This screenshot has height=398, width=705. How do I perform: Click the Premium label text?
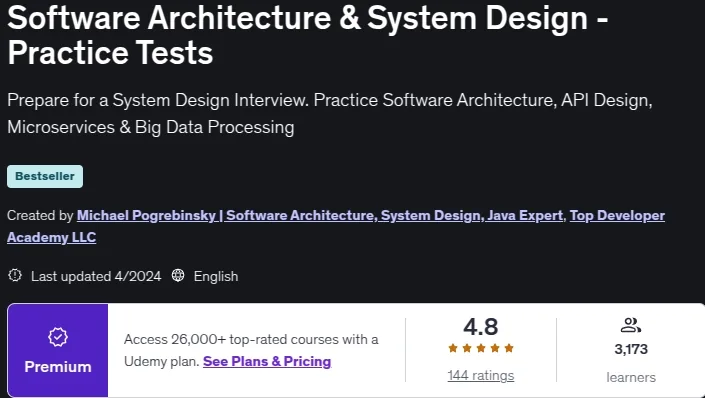[58, 367]
